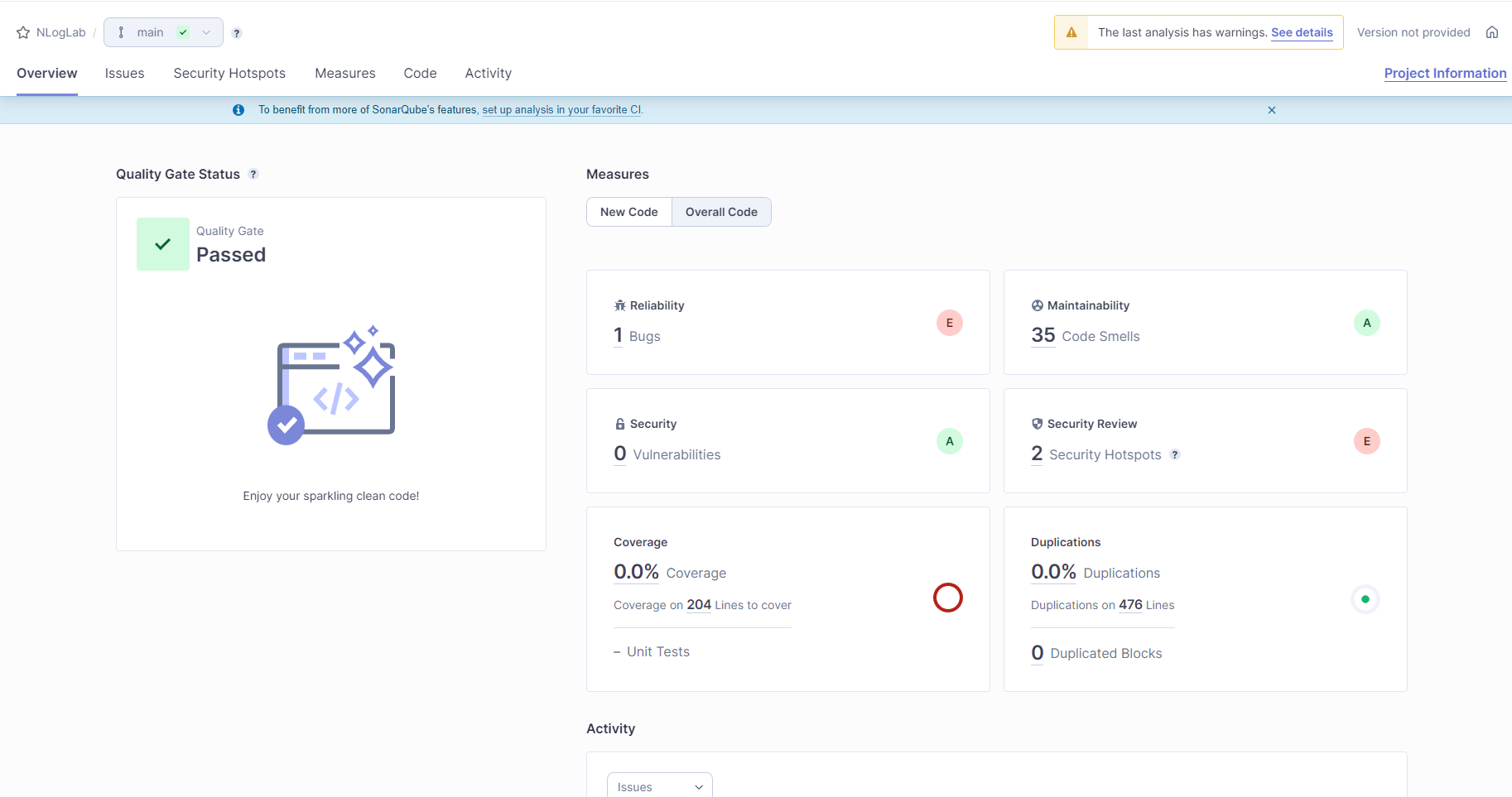The width and height of the screenshot is (1512, 797).
Task: Click the Security Review E rating badge
Action: click(1366, 441)
